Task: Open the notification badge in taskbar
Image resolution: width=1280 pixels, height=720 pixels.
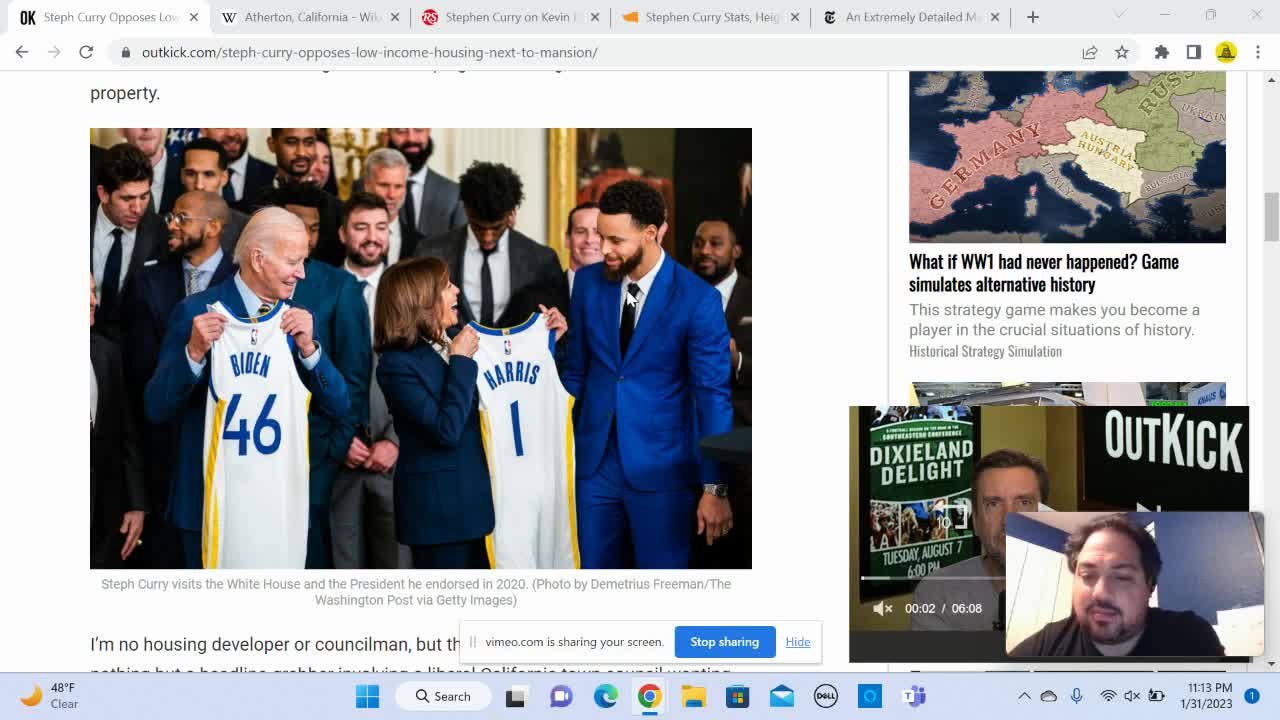Action: tap(1251, 695)
